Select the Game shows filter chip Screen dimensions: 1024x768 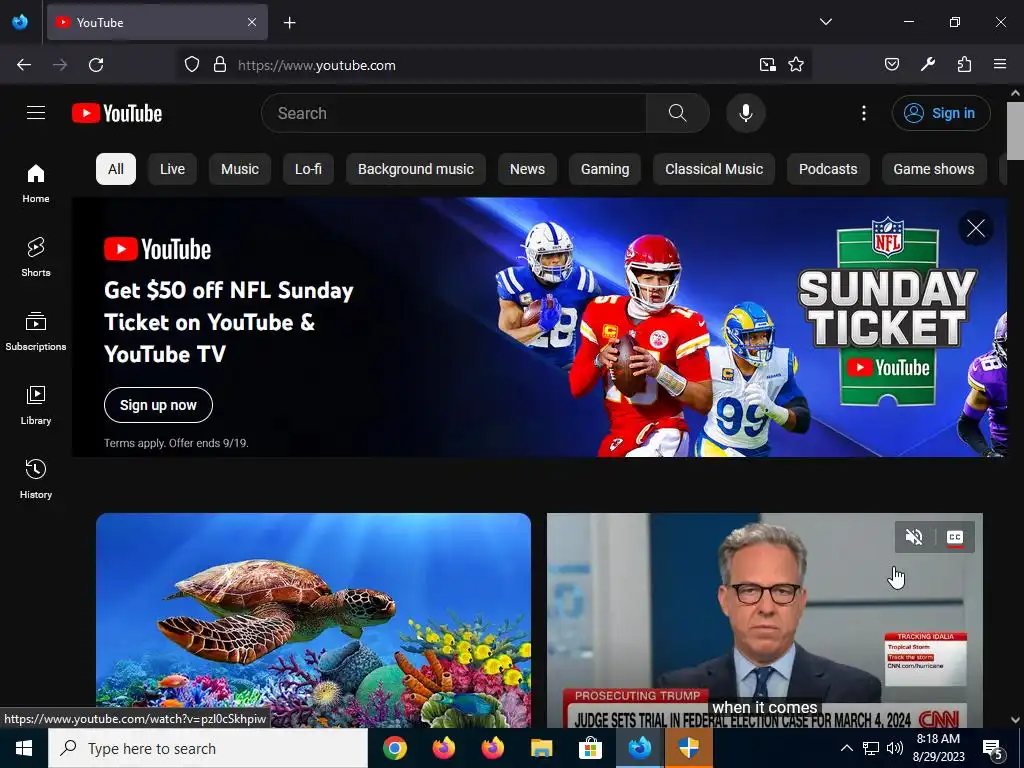(x=934, y=169)
